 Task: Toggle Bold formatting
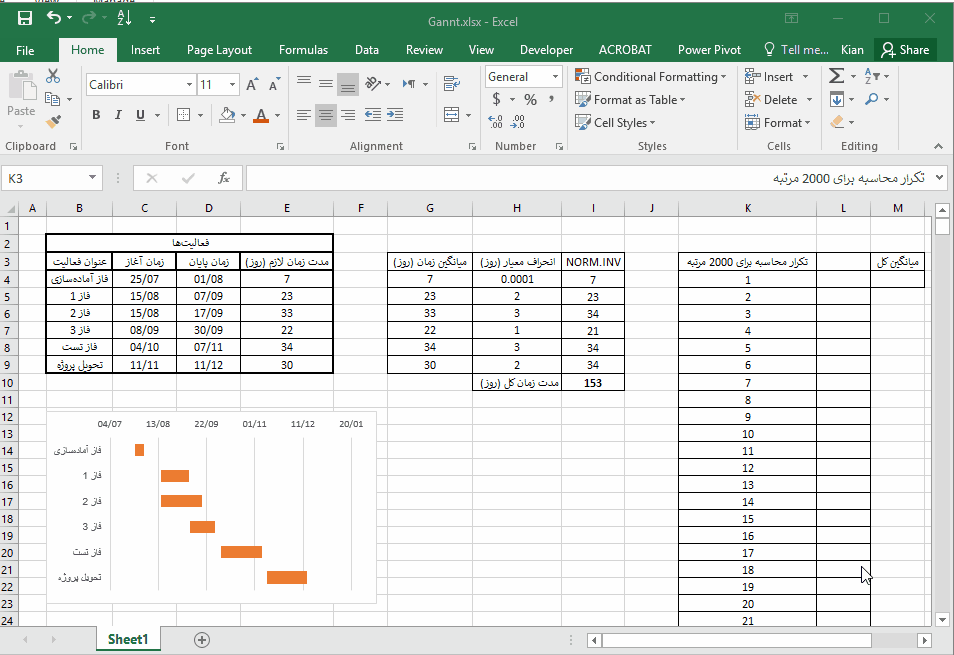pos(97,115)
